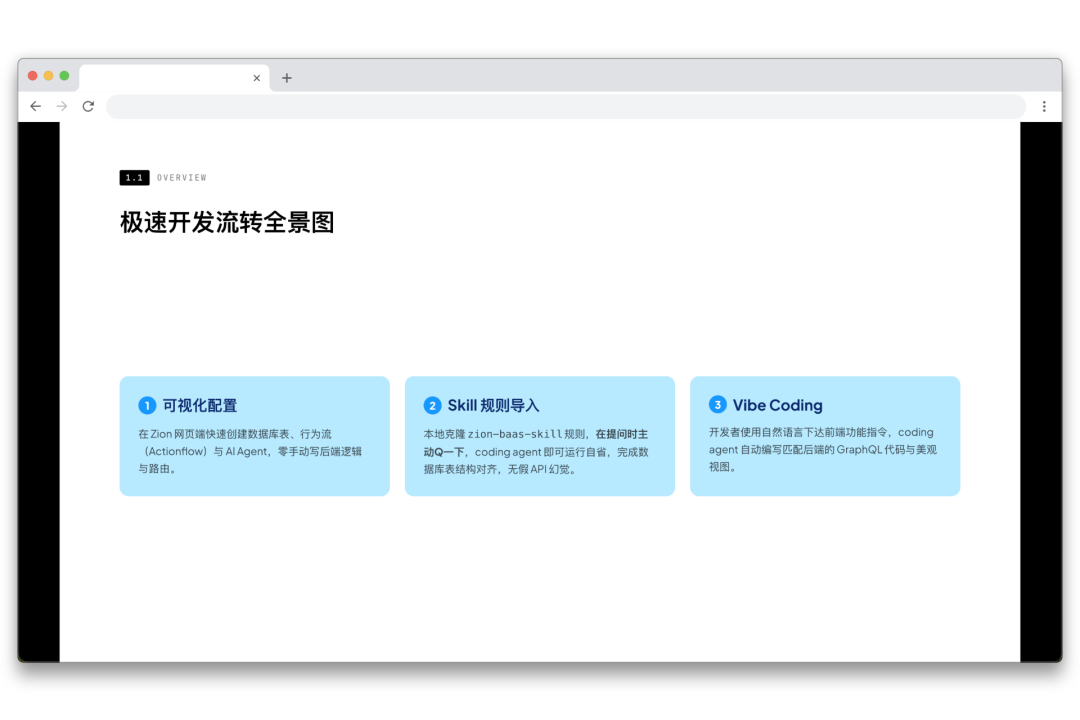The image size is (1080, 720).
Task: Reload the page with the refresh icon
Action: click(88, 106)
